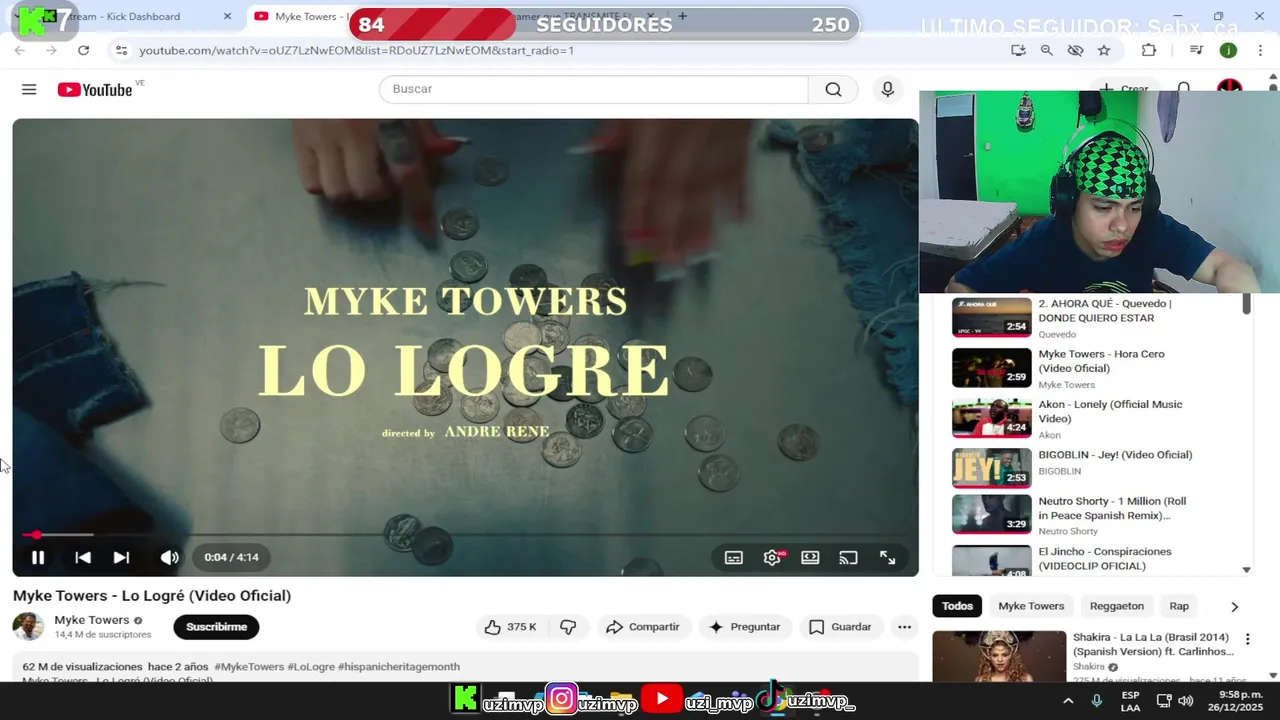Open the network icon in system tray
The image size is (1280, 720).
pyautogui.click(x=1164, y=701)
